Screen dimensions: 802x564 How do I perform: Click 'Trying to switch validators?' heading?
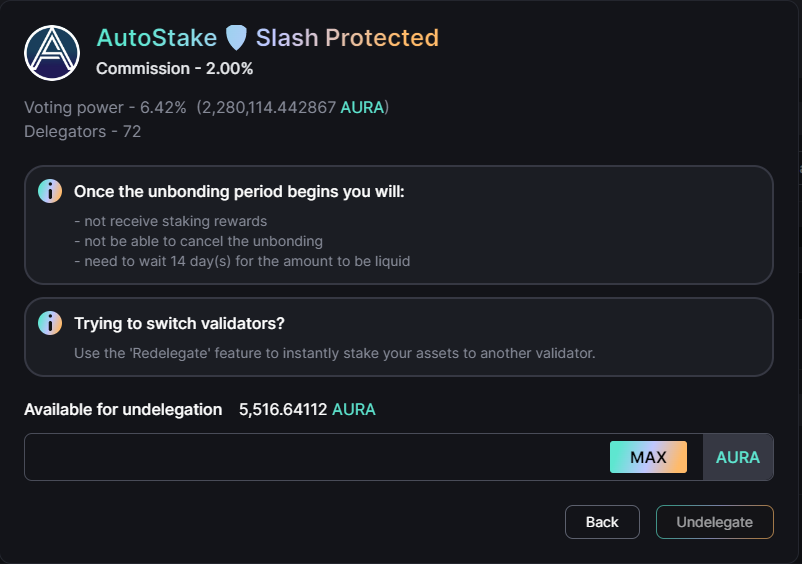179,323
